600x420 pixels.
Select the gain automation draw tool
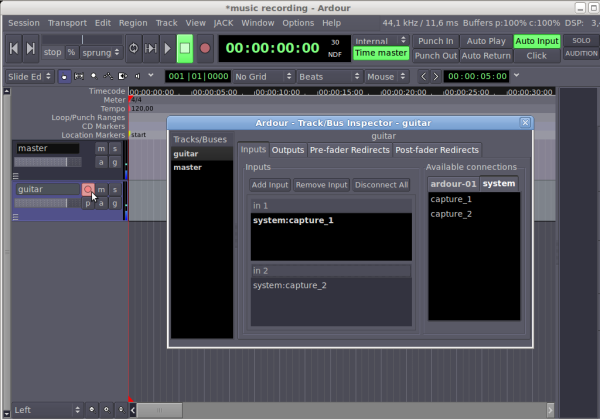click(x=108, y=77)
